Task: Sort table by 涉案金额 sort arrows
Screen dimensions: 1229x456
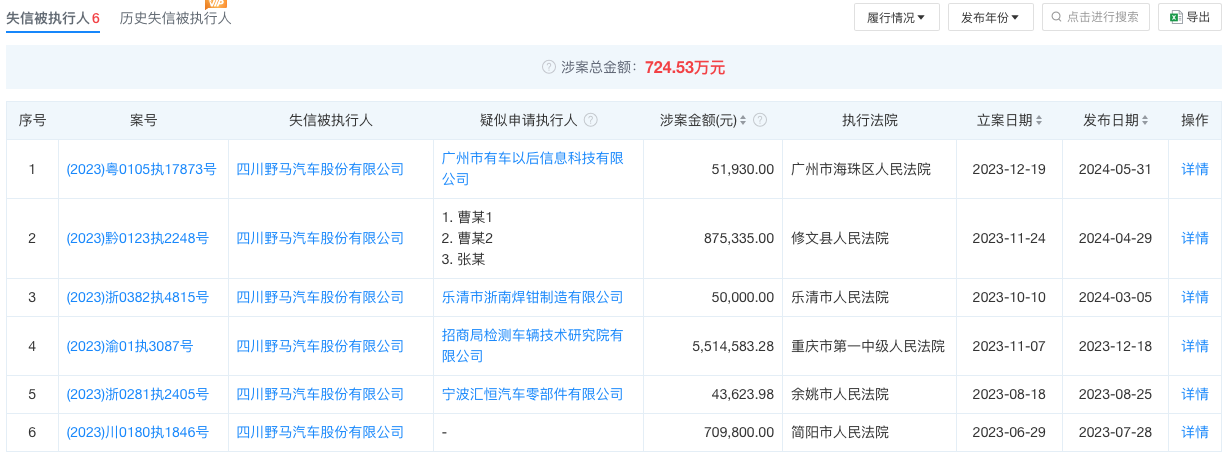Action: pyautogui.click(x=744, y=120)
